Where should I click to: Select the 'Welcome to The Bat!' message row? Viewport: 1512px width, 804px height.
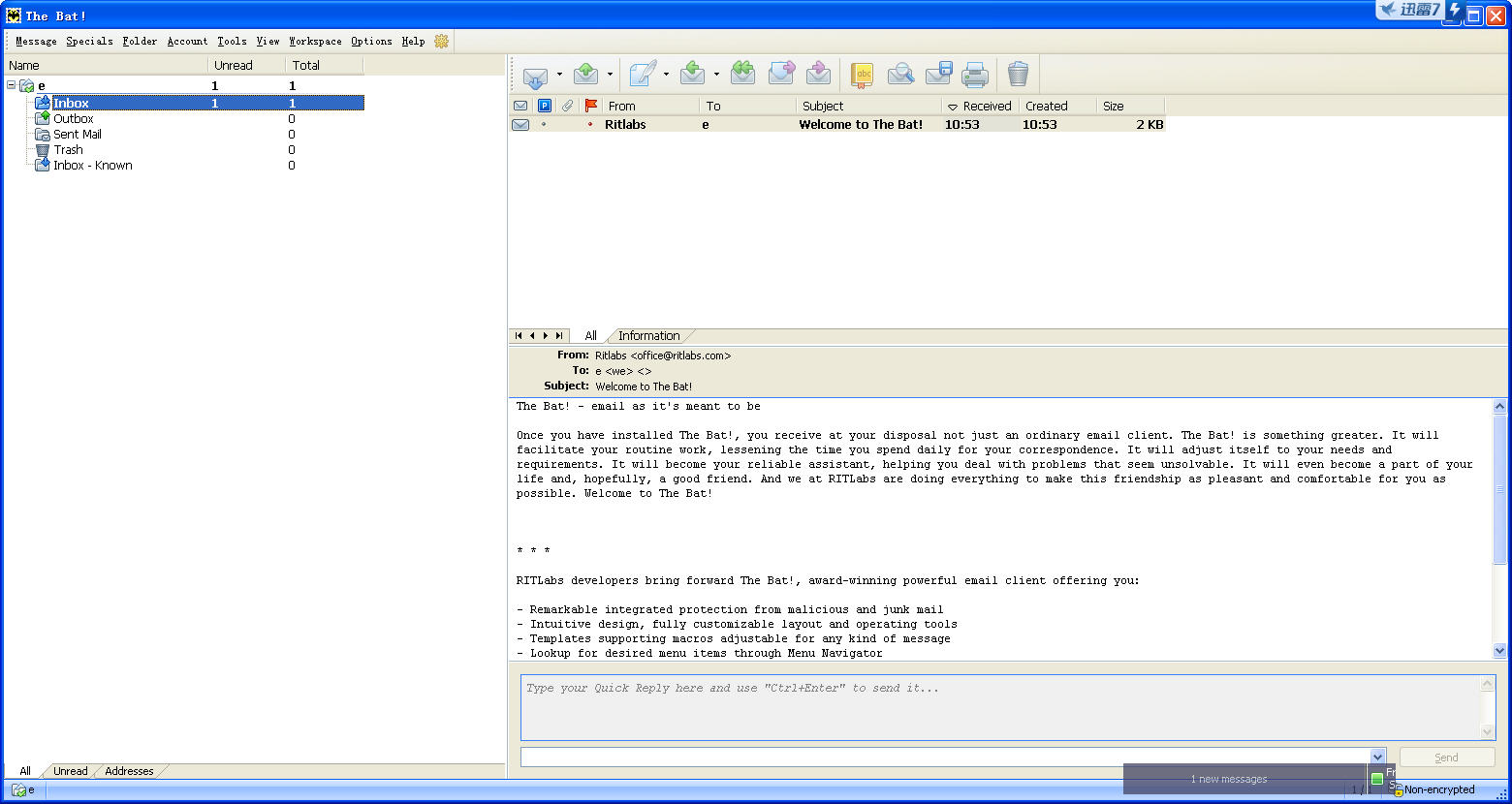click(x=837, y=124)
